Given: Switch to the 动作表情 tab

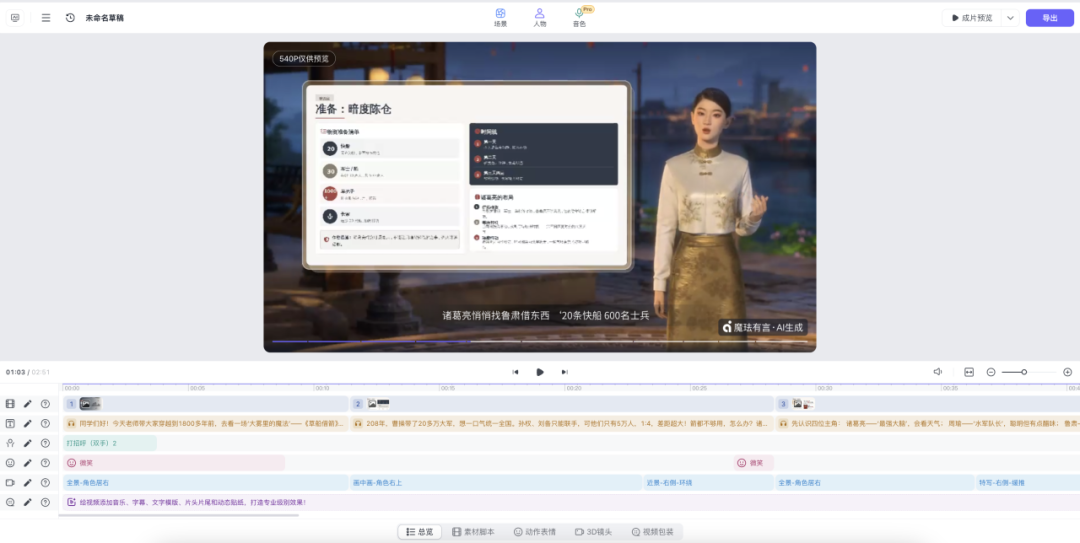Looking at the screenshot, I should tap(534, 532).
